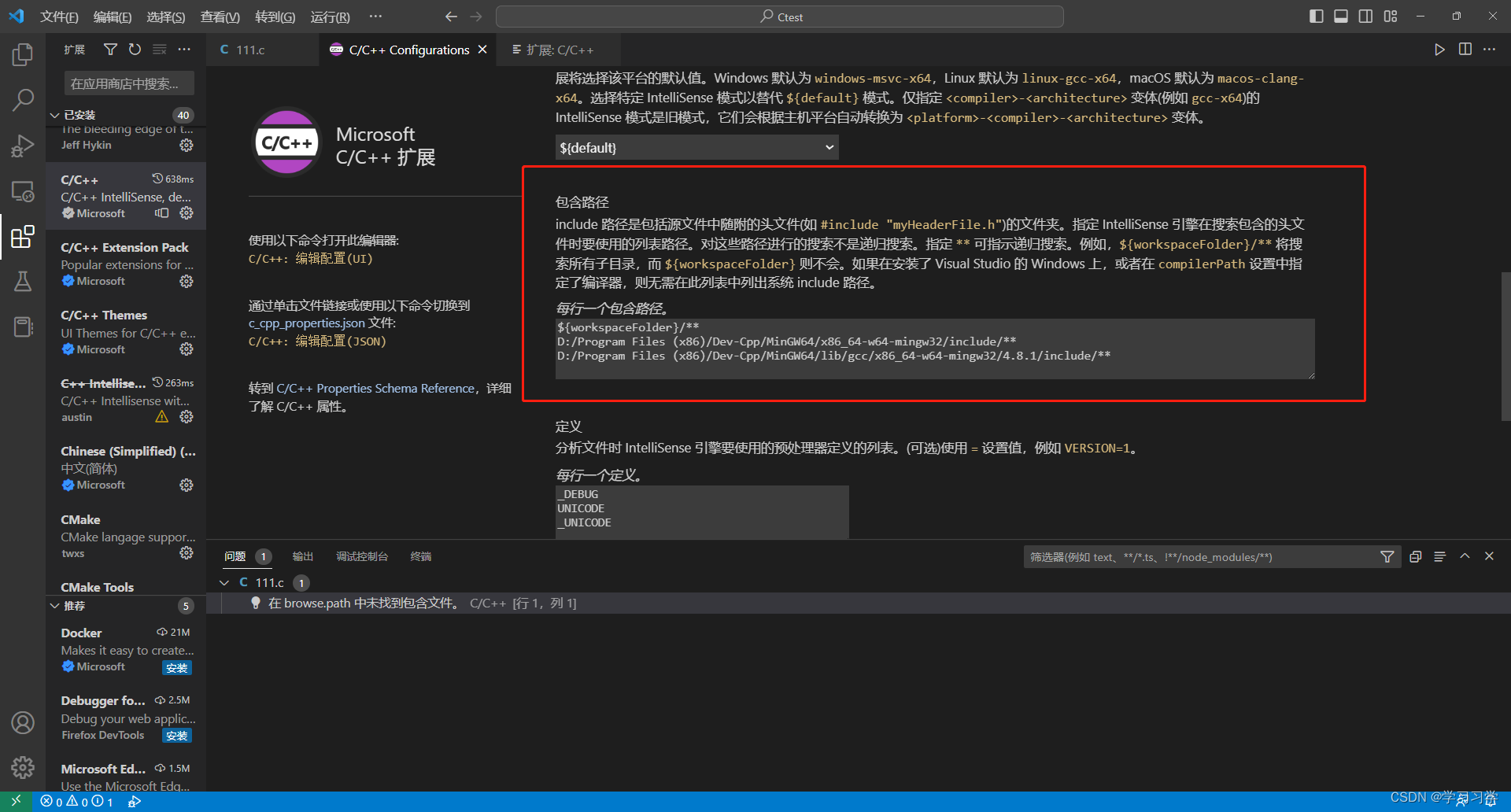
Task: Switch to 调试控制台 debug console tab
Action: [x=362, y=556]
